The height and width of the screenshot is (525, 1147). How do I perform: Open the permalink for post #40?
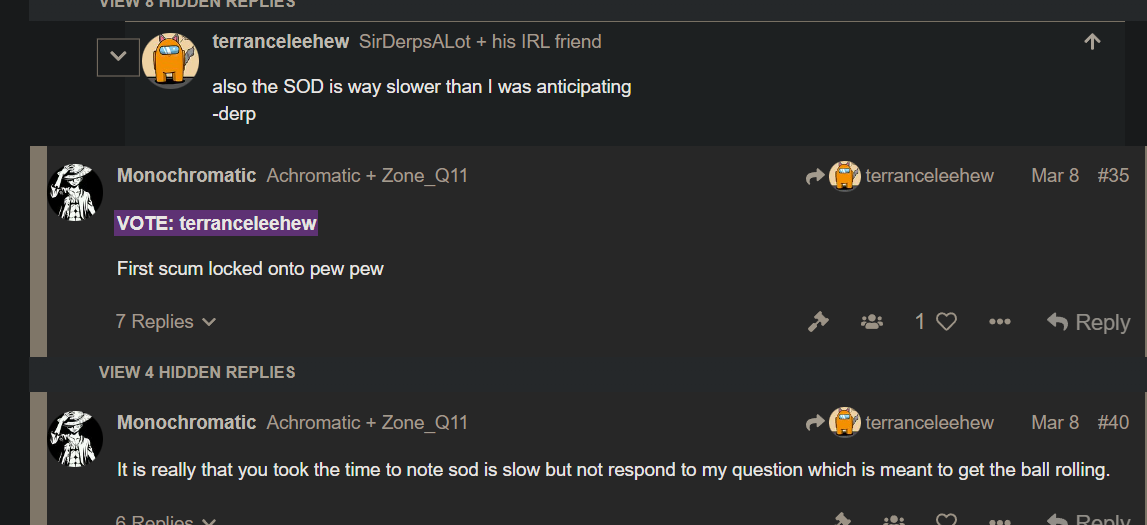click(x=1113, y=423)
